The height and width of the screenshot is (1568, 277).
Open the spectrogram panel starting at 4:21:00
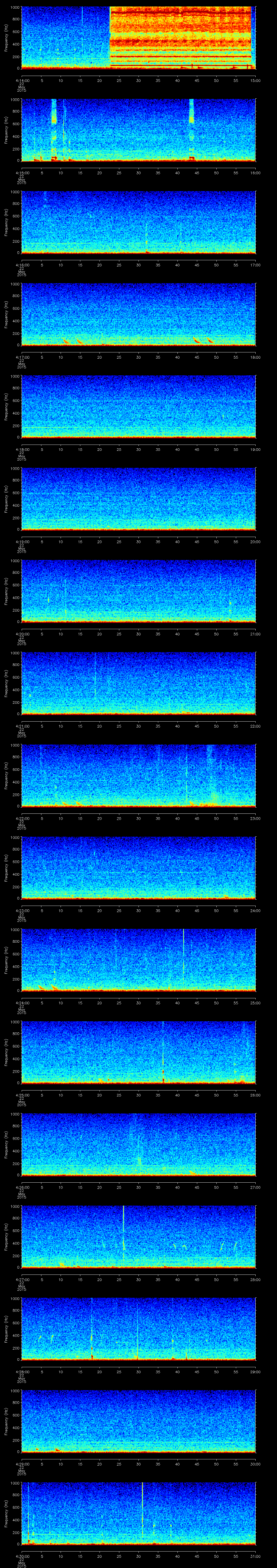[x=138, y=683]
